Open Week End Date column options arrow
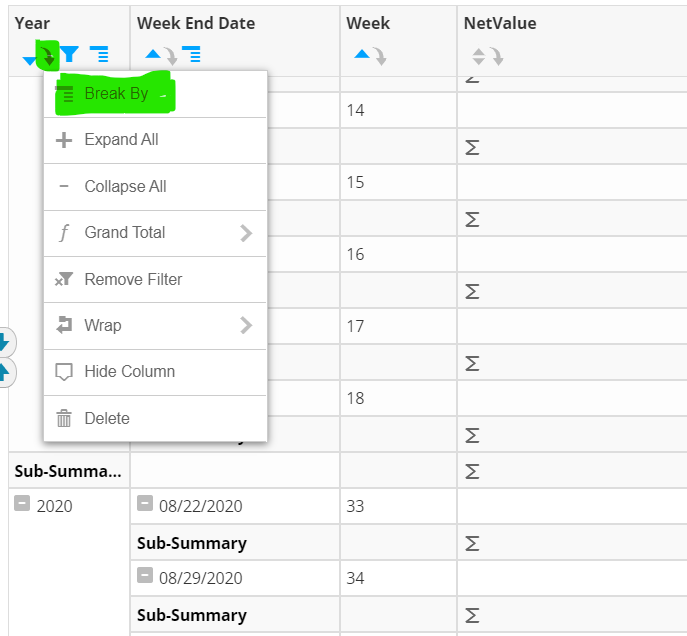 (171, 56)
